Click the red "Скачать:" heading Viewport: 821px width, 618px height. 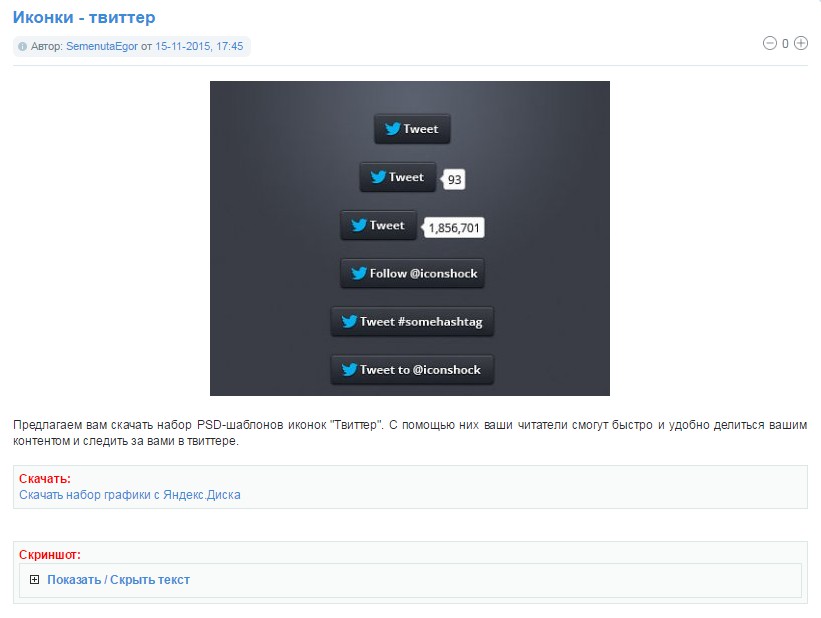click(x=45, y=479)
